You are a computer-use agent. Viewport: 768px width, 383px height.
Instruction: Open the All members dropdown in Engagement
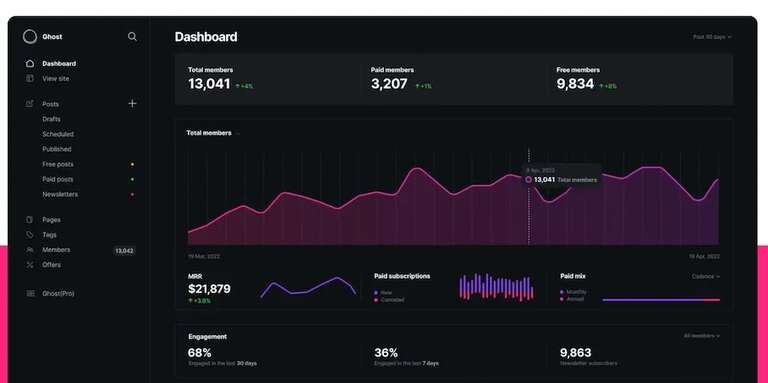point(702,336)
